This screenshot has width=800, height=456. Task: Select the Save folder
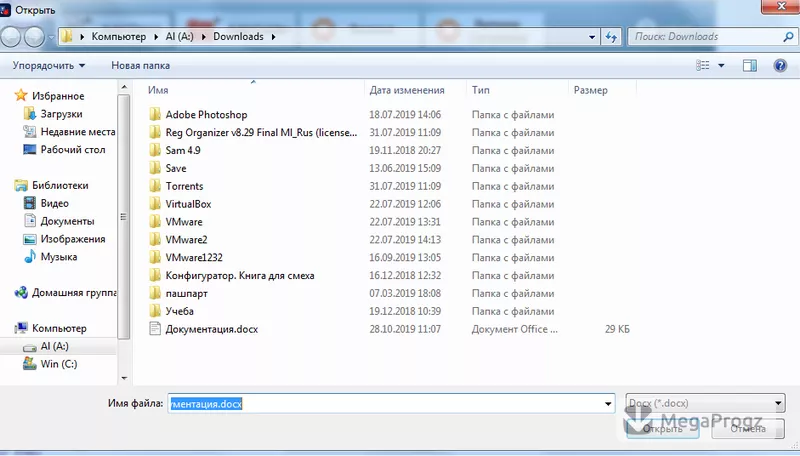point(176,168)
